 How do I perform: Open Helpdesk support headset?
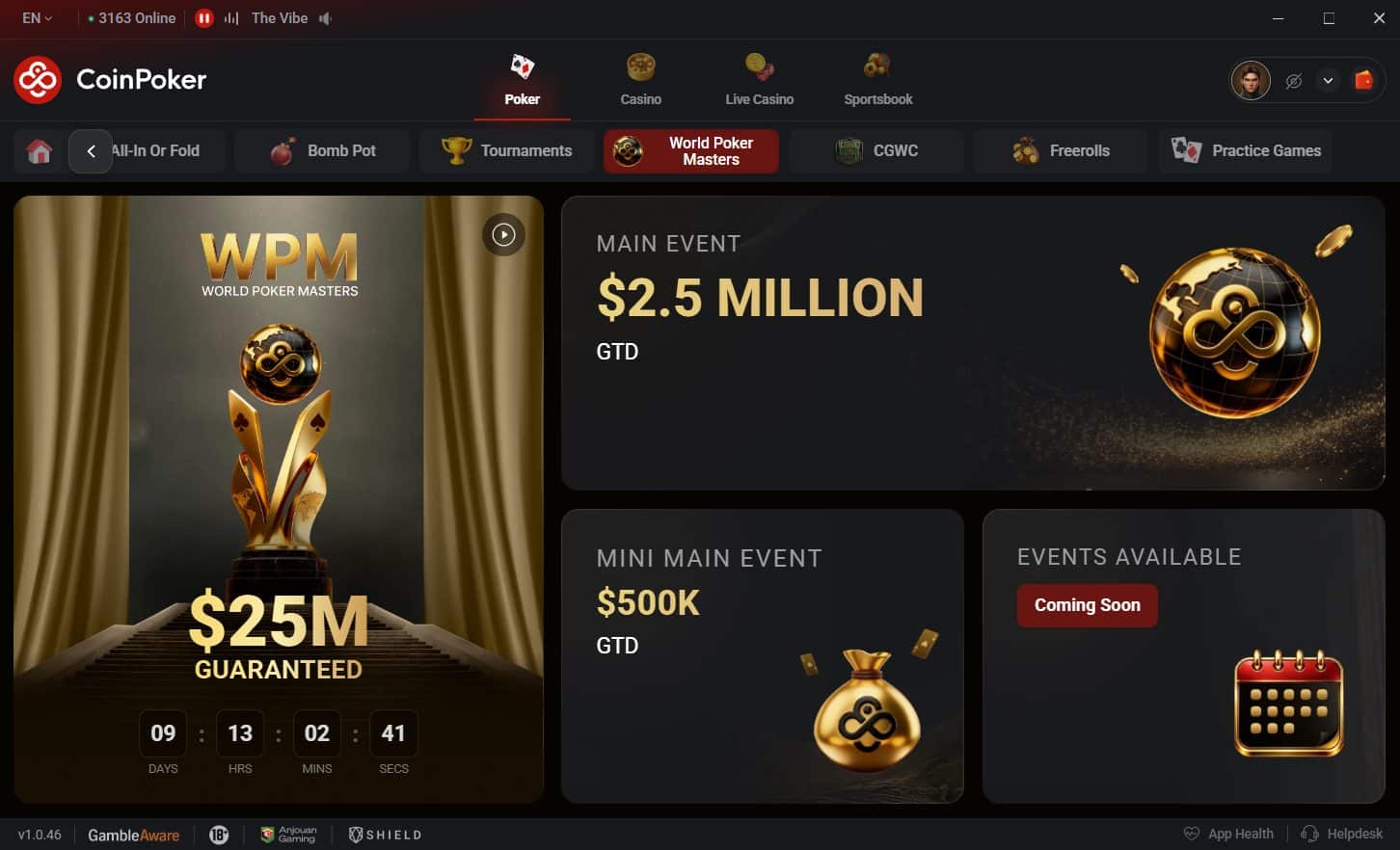1341,834
